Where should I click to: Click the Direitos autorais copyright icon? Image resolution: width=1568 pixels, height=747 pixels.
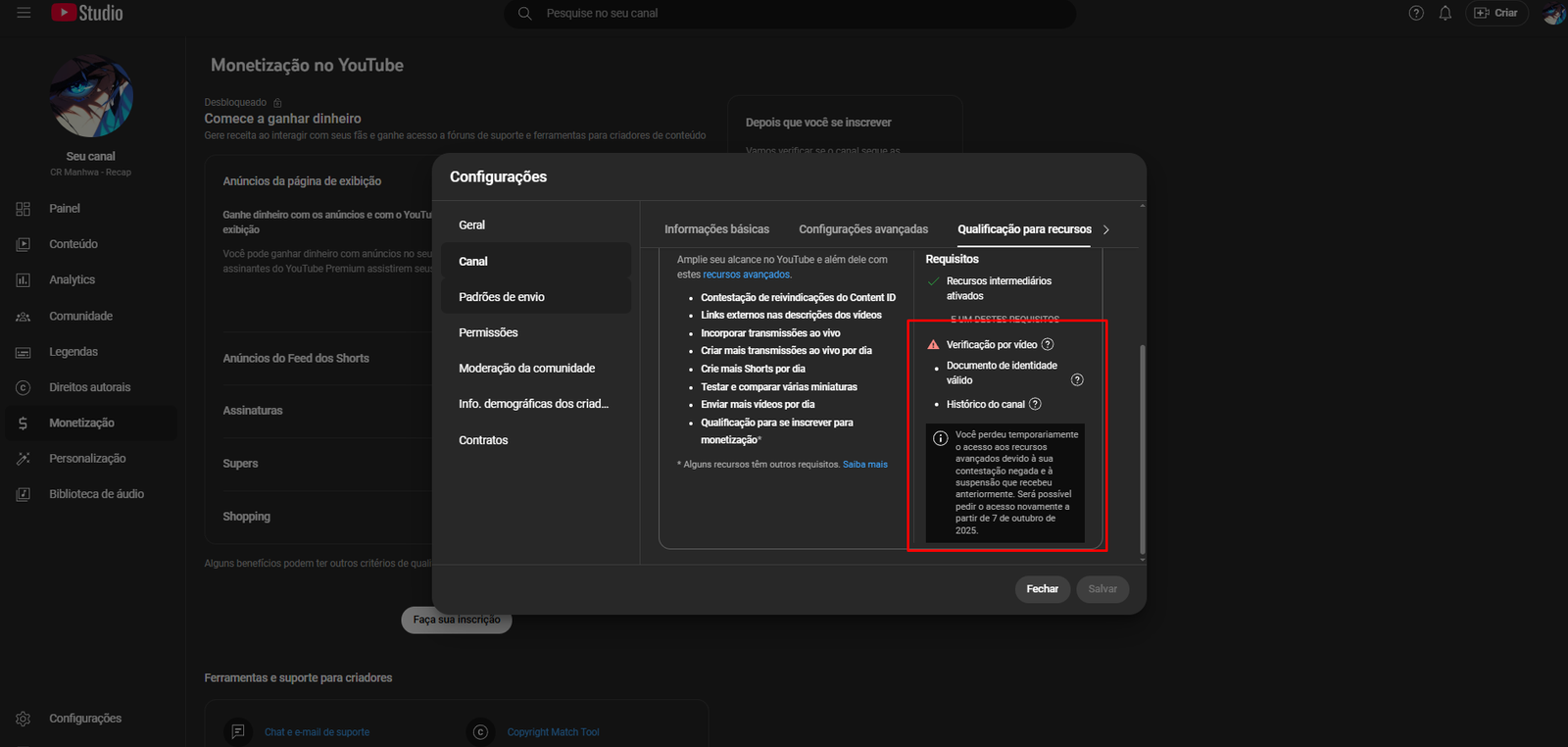[24, 387]
